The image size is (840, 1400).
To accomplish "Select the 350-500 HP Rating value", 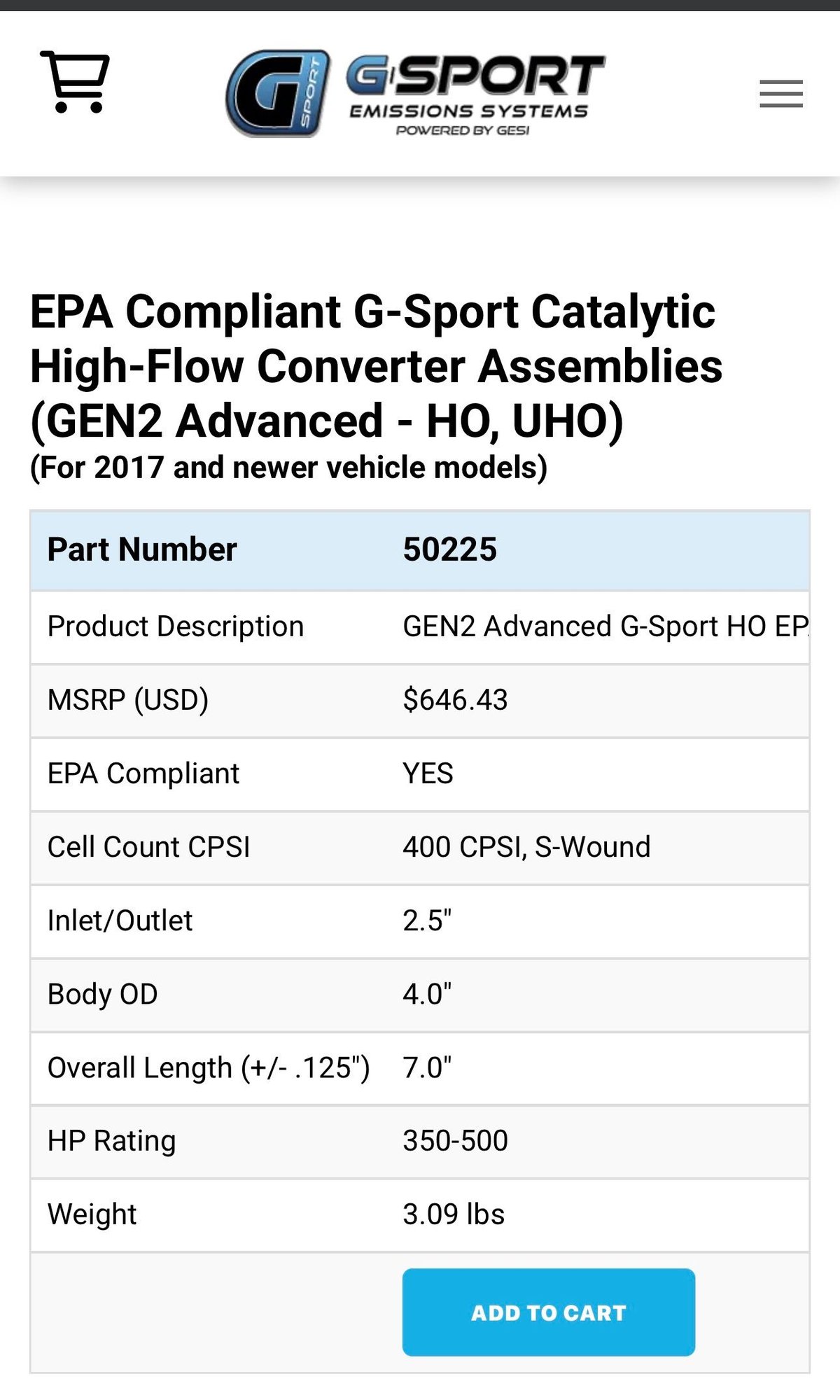I will (455, 1141).
